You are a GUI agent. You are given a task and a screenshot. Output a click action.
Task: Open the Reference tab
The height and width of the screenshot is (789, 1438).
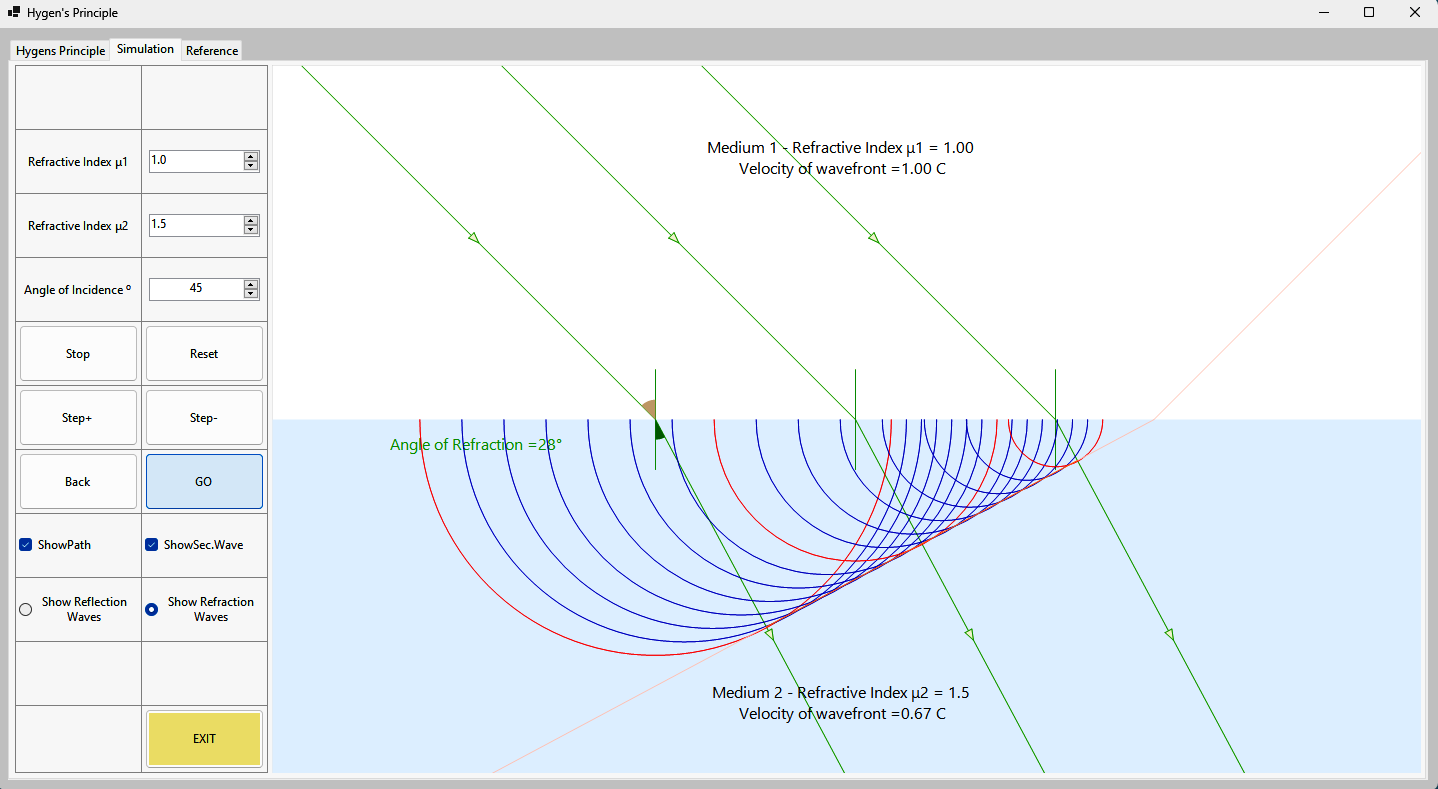[x=212, y=51]
